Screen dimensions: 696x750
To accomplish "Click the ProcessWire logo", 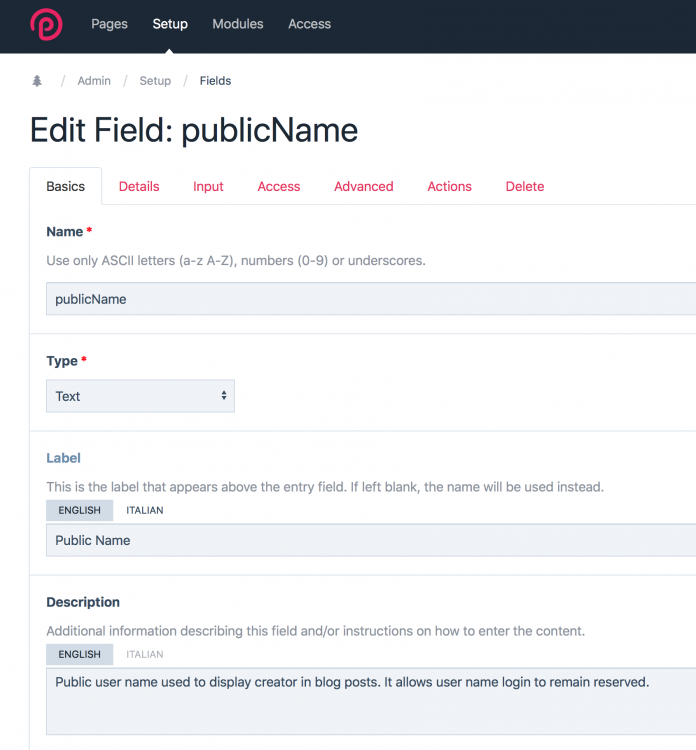I will pos(46,24).
